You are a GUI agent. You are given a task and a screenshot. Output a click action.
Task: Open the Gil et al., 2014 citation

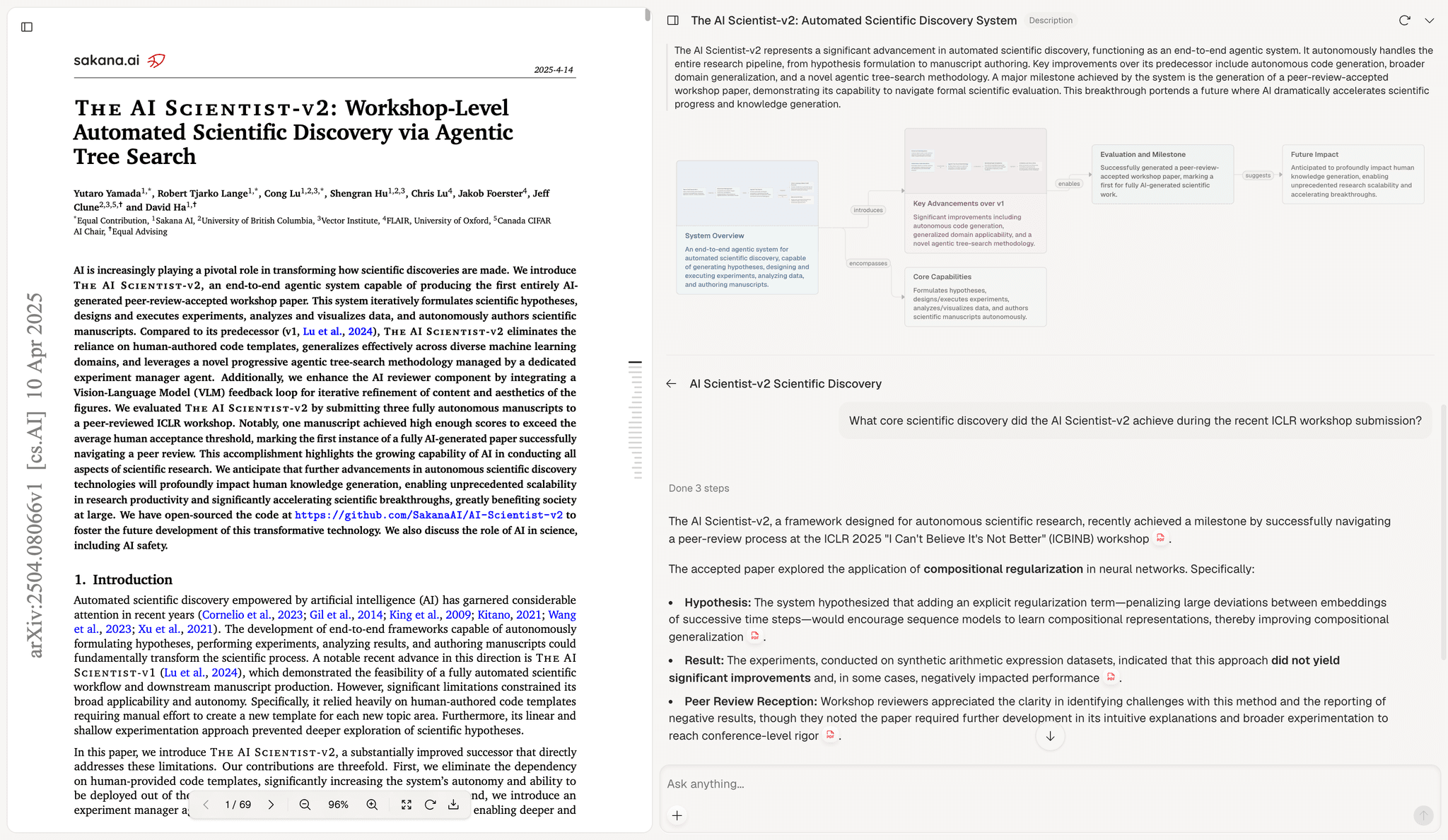[x=346, y=614]
